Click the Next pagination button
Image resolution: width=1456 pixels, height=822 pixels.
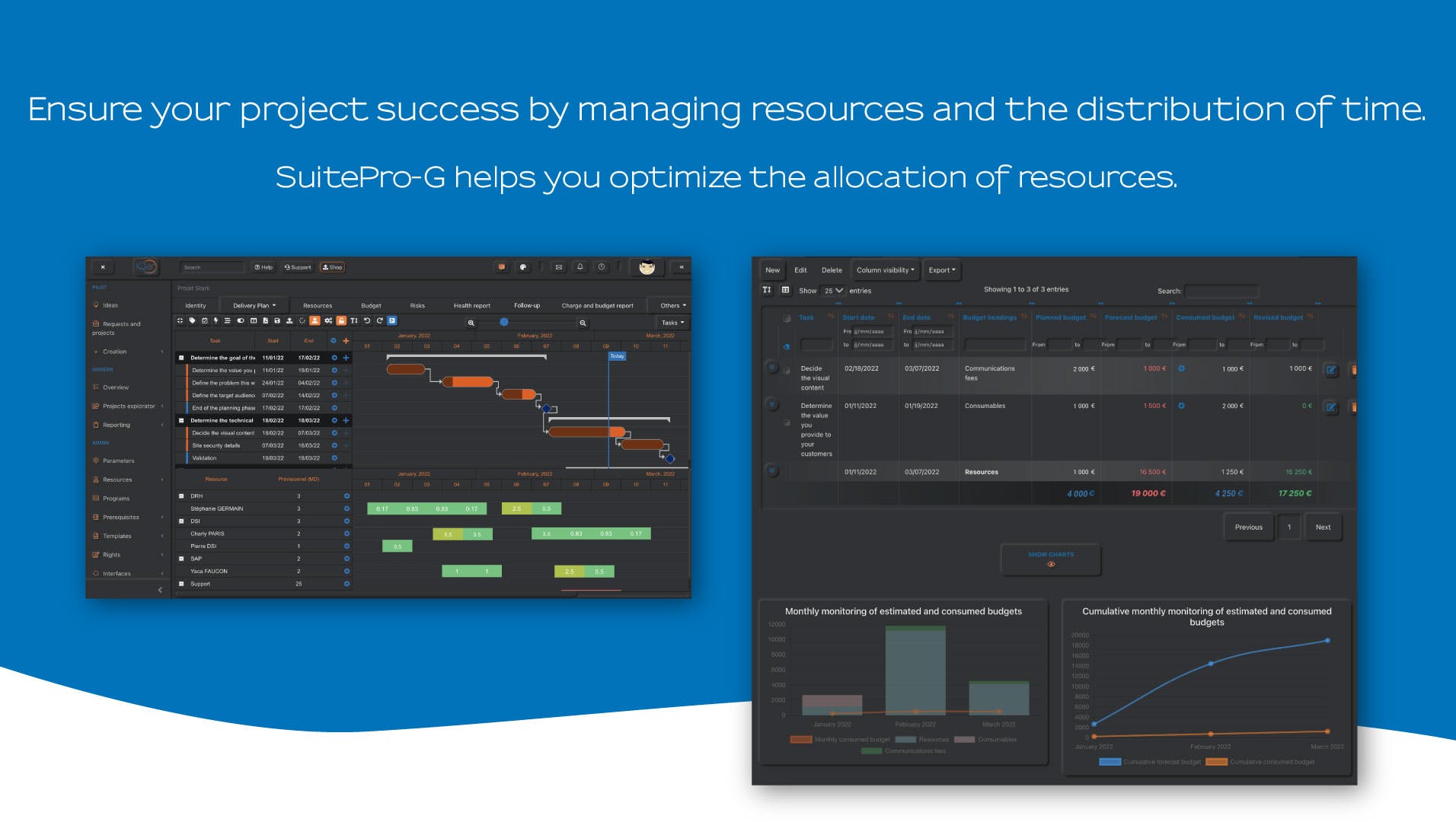1323,527
